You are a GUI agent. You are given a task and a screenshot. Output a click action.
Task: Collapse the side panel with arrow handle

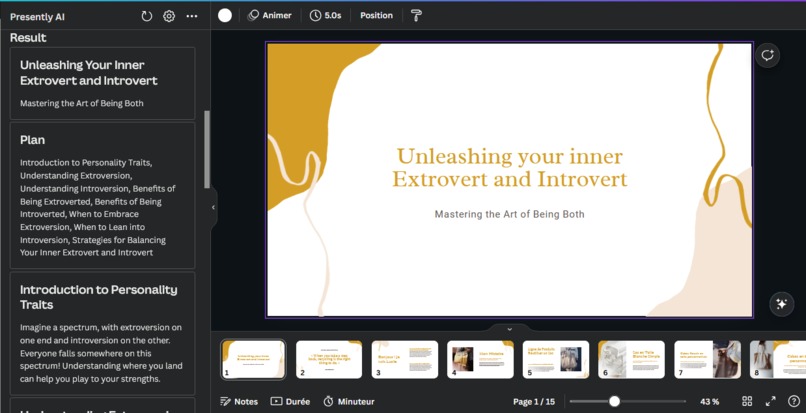(x=213, y=207)
